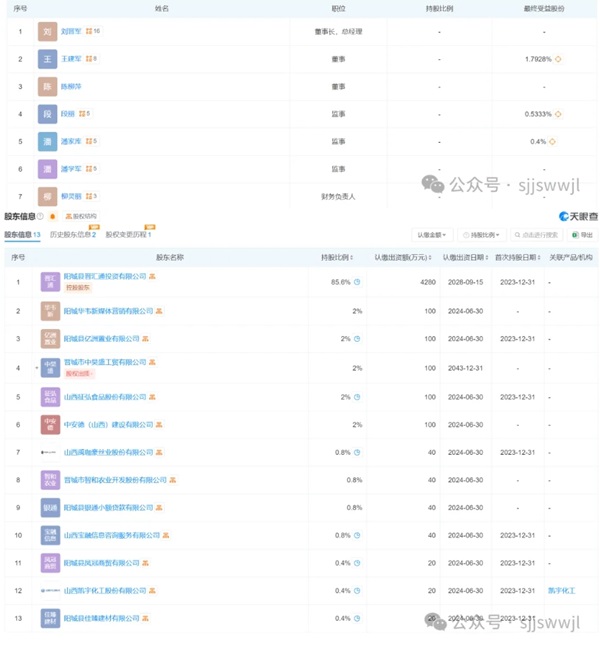Open 山西旺弘食品股份有限公司 shareholder link
Viewport: 600px width, 663px height.
pos(105,397)
